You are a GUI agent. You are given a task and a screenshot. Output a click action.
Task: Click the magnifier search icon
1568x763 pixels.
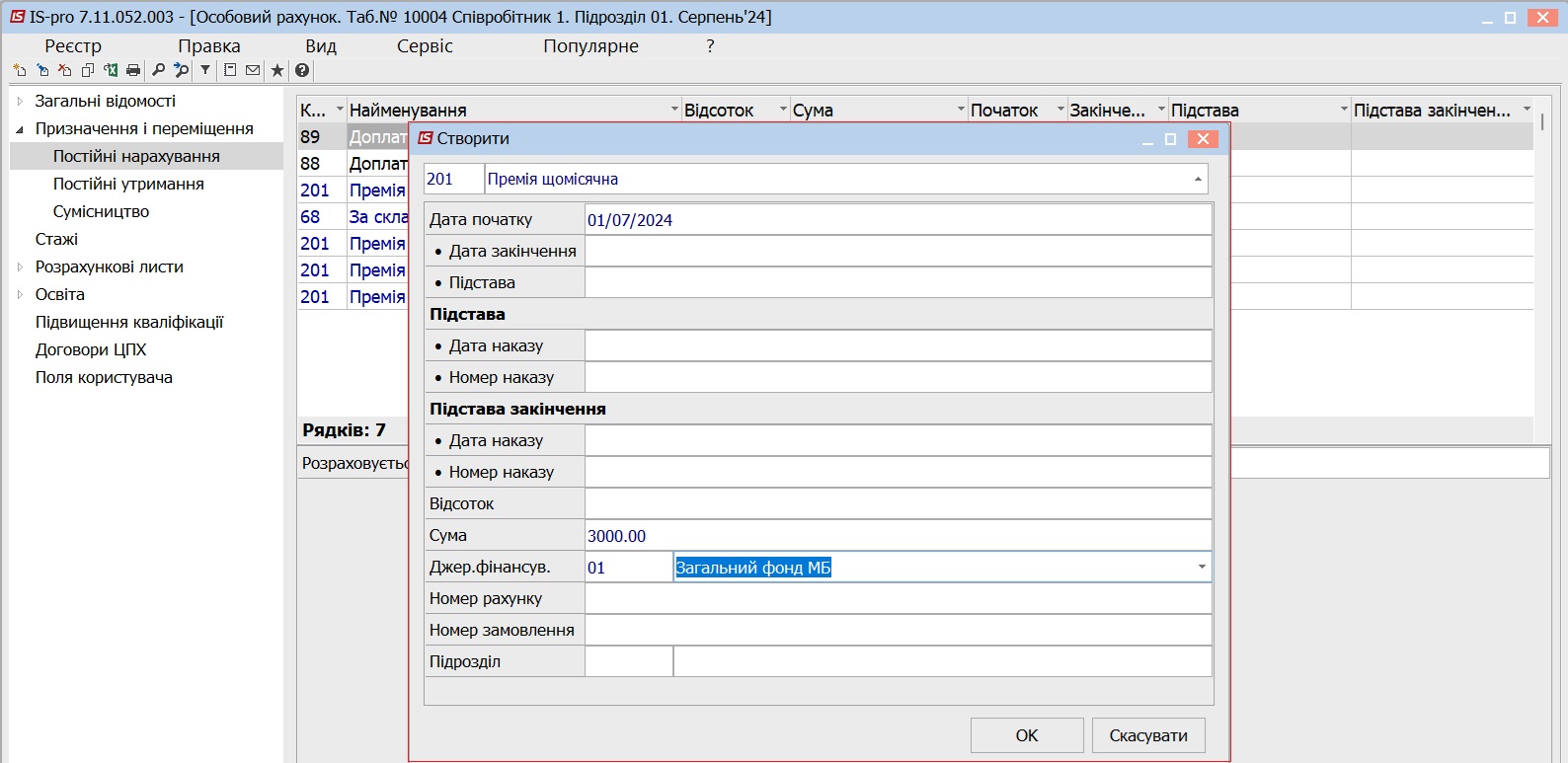coord(158,70)
